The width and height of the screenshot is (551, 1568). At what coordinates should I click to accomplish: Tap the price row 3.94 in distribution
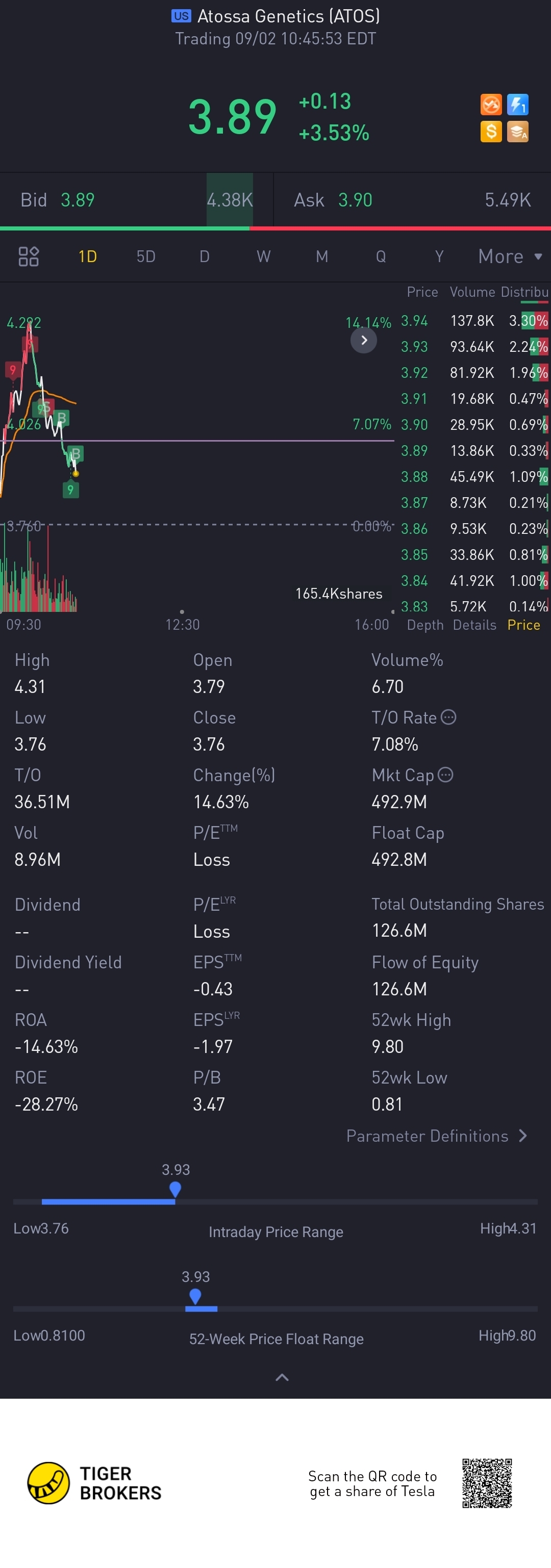(x=475, y=321)
